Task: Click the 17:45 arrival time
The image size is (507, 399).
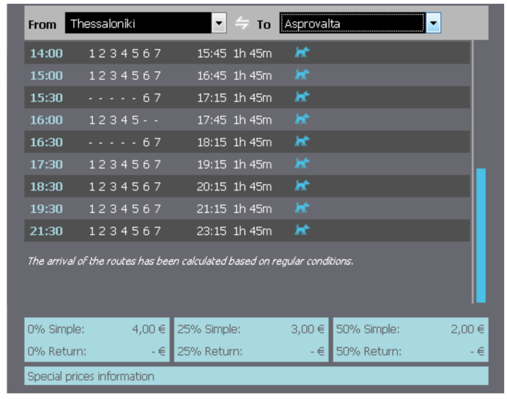Action: (x=212, y=120)
